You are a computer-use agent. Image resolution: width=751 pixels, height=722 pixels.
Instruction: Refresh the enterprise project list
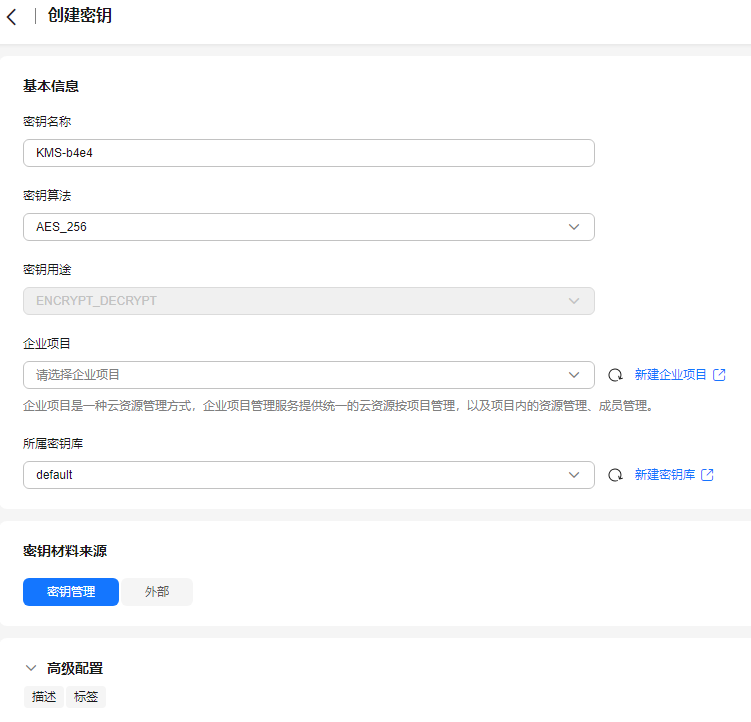[615, 375]
